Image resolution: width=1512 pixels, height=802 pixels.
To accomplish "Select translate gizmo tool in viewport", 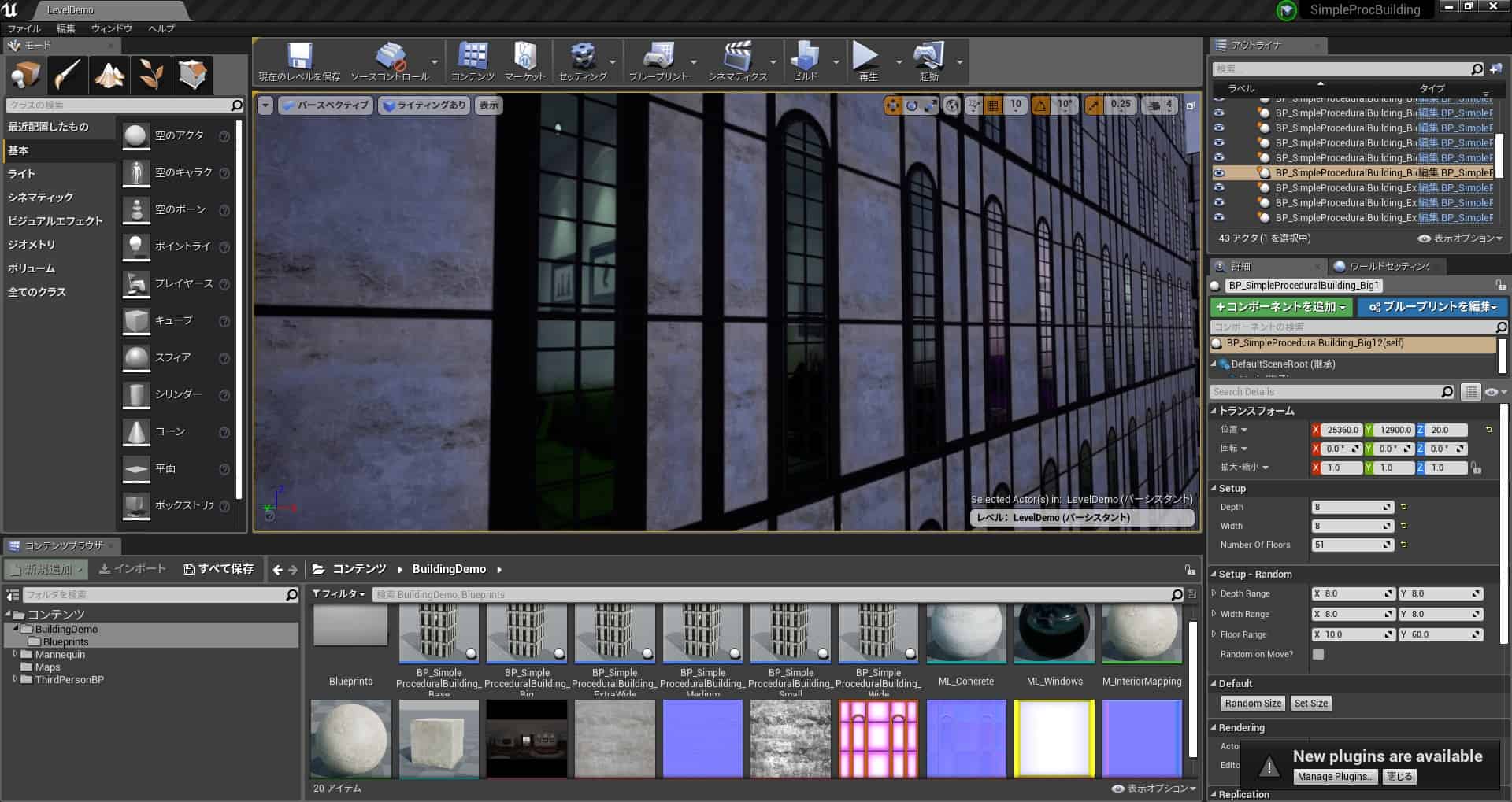I will (892, 105).
